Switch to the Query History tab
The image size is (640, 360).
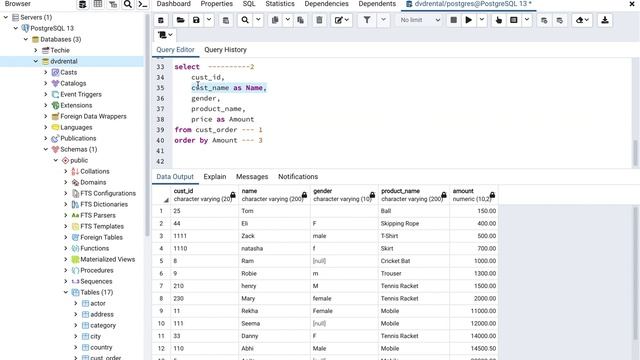pos(225,50)
